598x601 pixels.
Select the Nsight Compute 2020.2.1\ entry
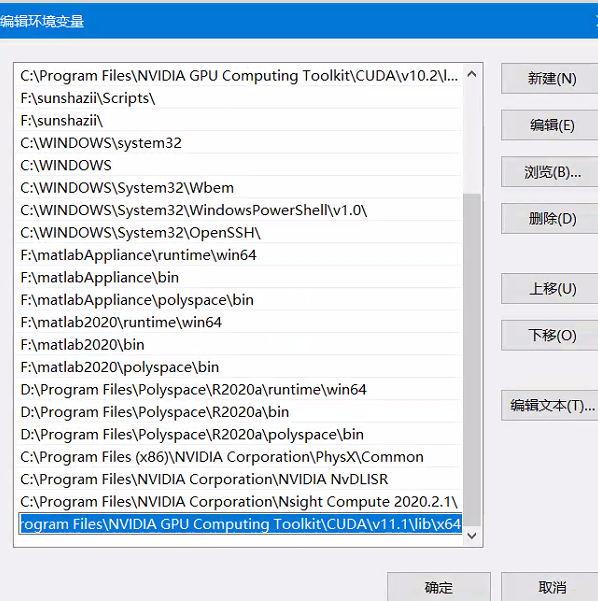pos(238,502)
